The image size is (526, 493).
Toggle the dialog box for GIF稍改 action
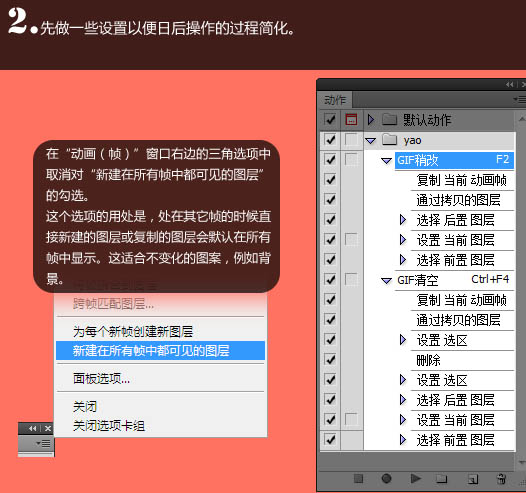[x=351, y=160]
